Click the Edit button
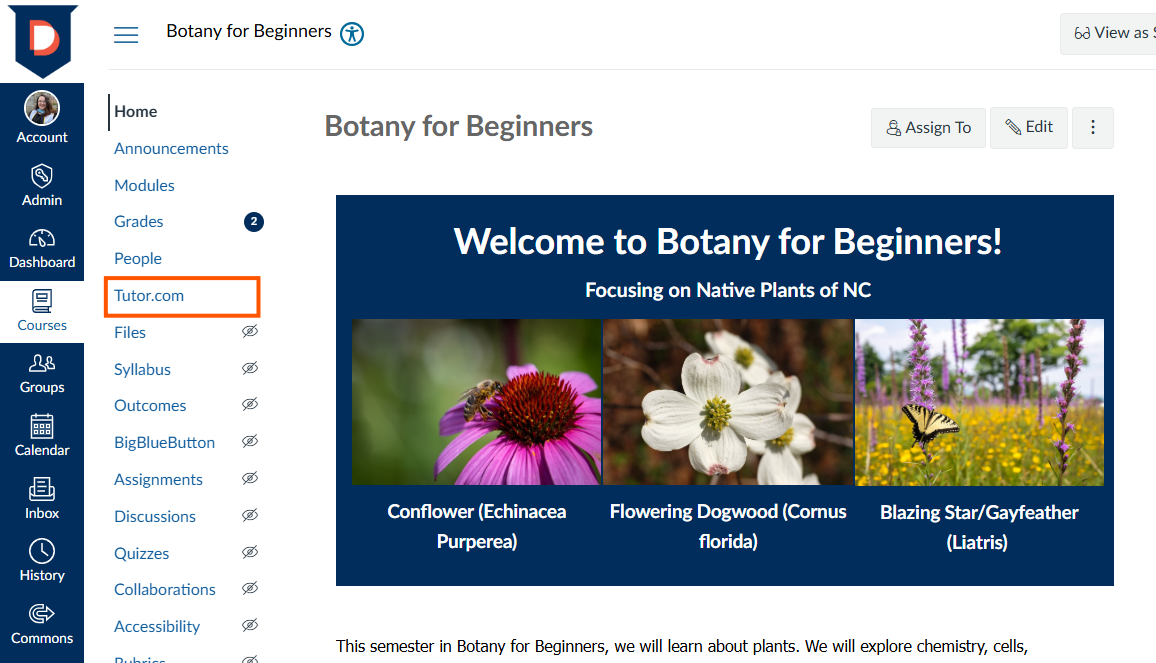The height and width of the screenshot is (663, 1156). pos(1028,128)
